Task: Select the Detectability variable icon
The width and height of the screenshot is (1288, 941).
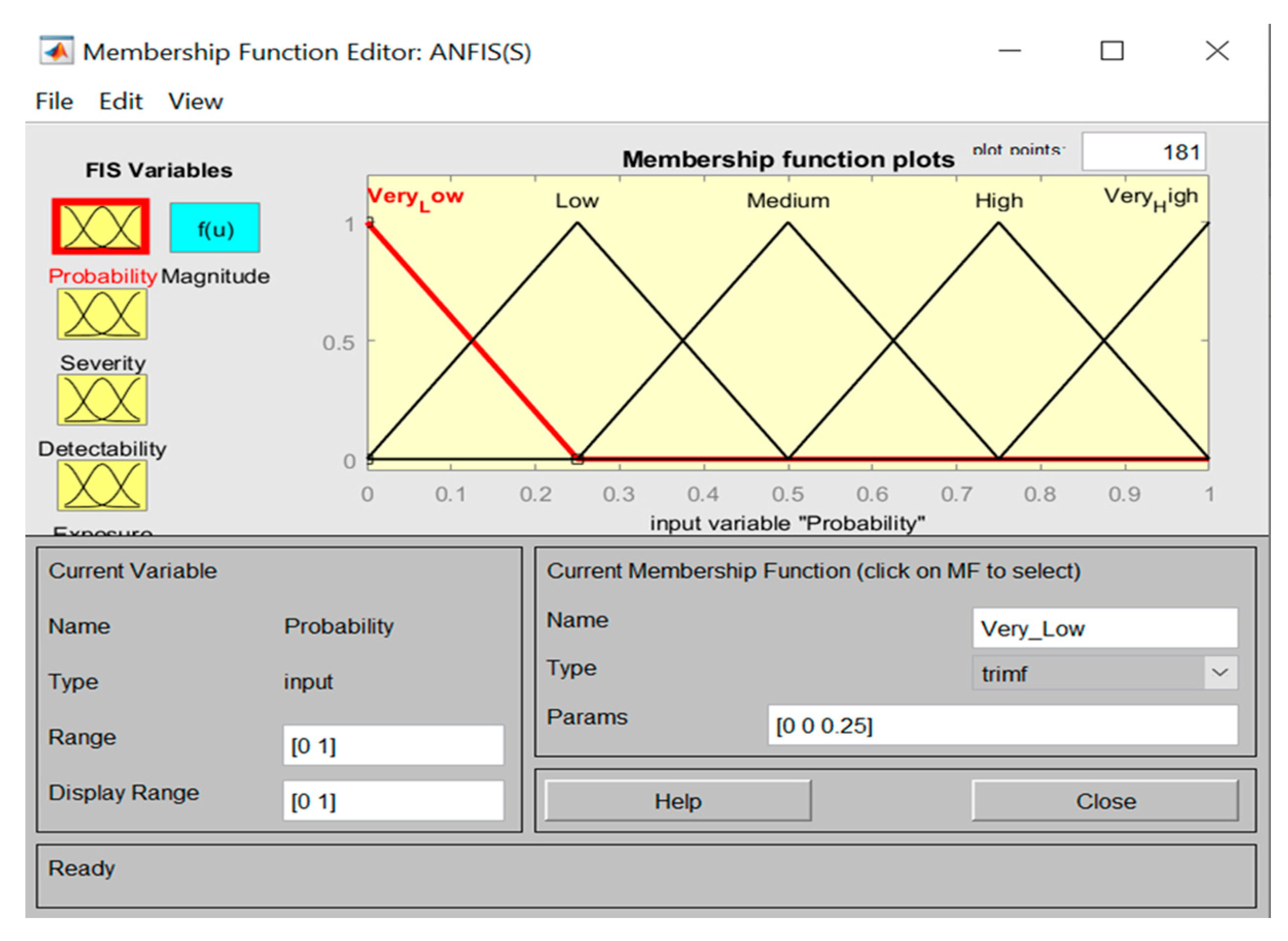Action: coord(102,399)
